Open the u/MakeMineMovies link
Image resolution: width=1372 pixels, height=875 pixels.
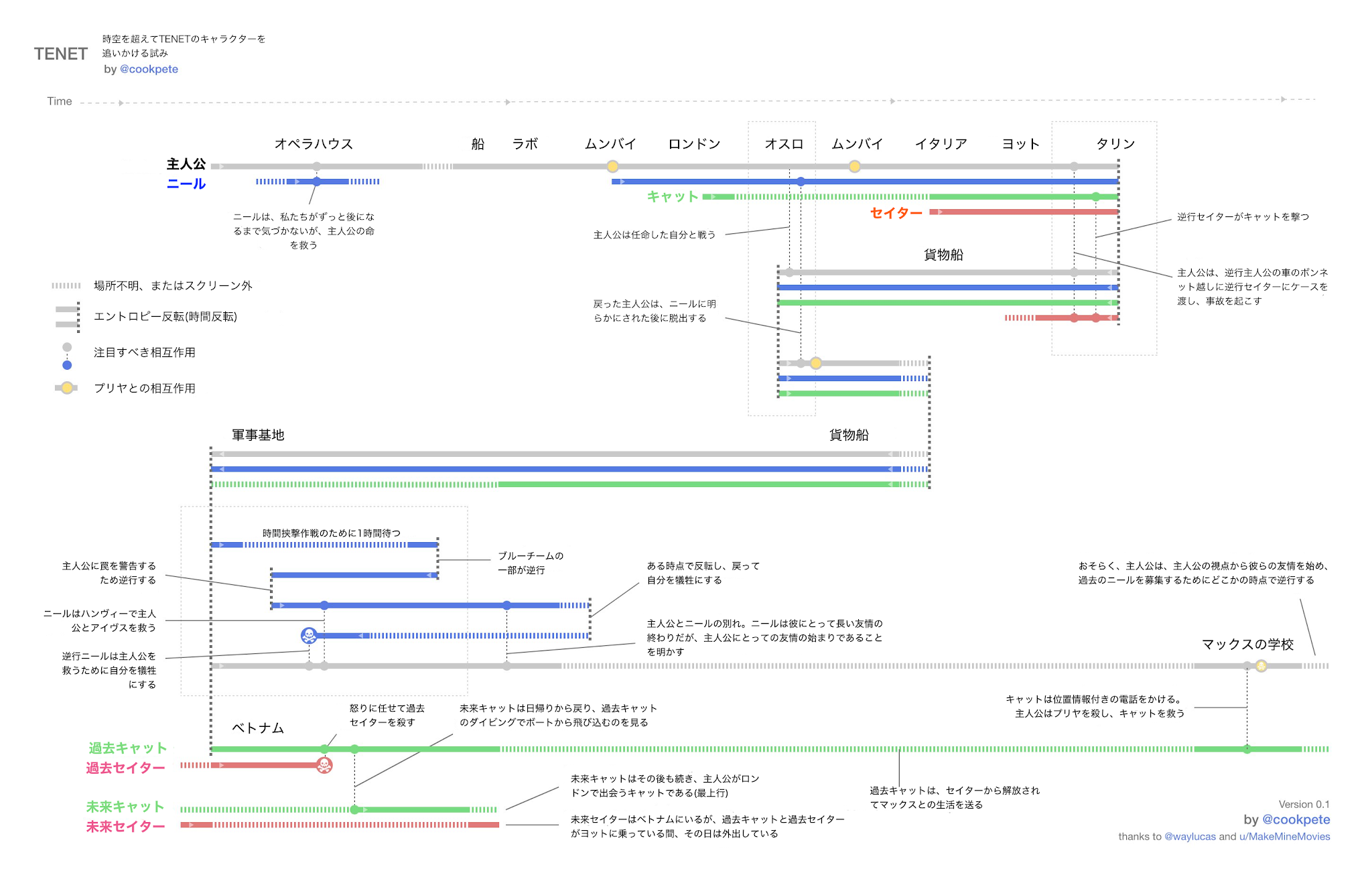tap(1284, 836)
